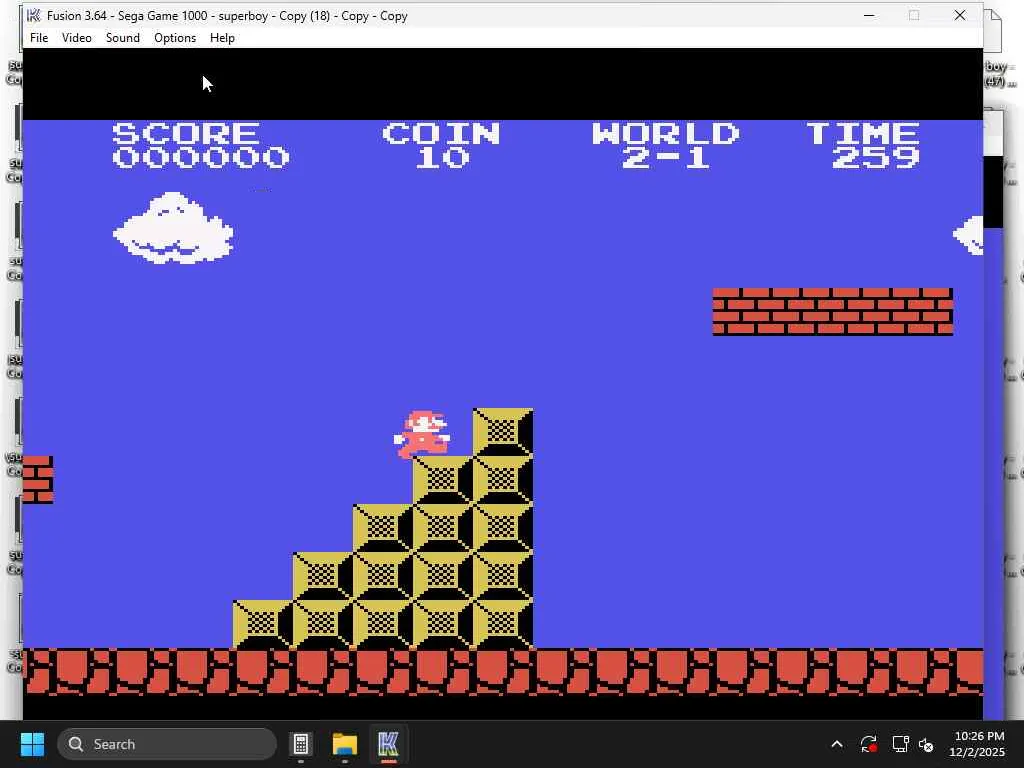Open the Windows Start menu
This screenshot has height=768, width=1024.
pyautogui.click(x=32, y=744)
